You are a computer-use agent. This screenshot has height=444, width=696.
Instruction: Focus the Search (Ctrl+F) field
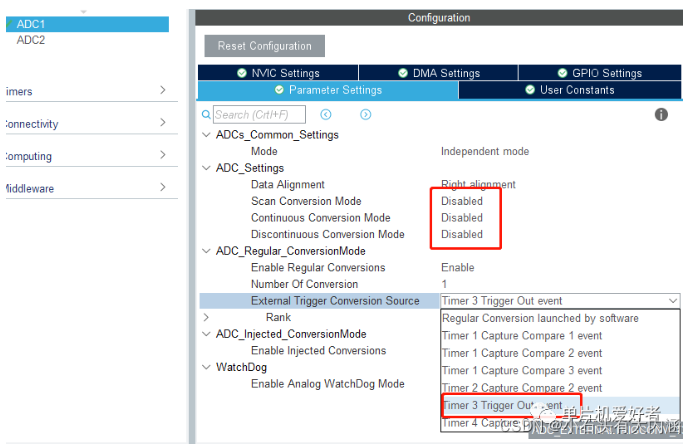tap(259, 115)
